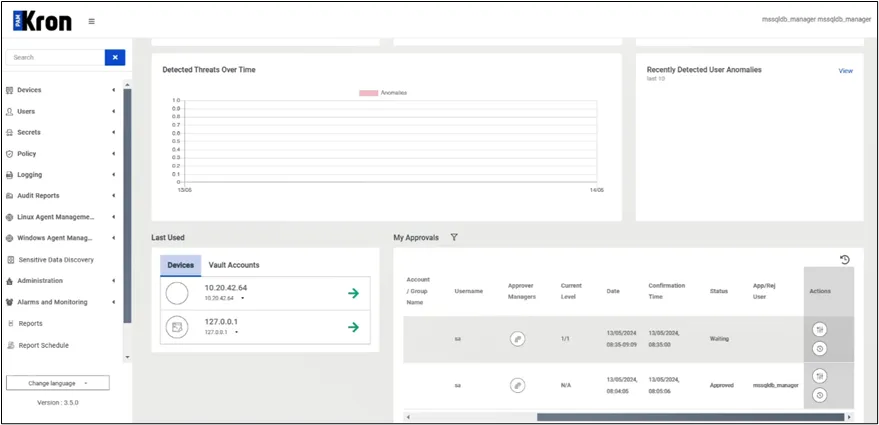Image resolution: width=879 pixels, height=425 pixels.
Task: Open the 10.20.42.64 device sub-dropdown caret
Action: point(242,298)
